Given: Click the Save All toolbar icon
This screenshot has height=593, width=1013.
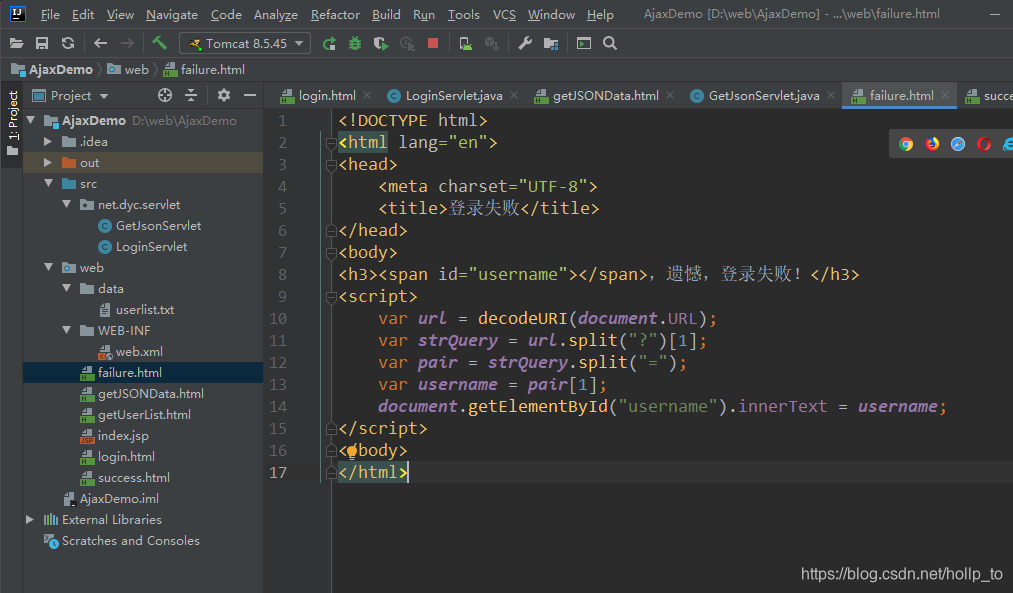Looking at the screenshot, I should [x=42, y=43].
